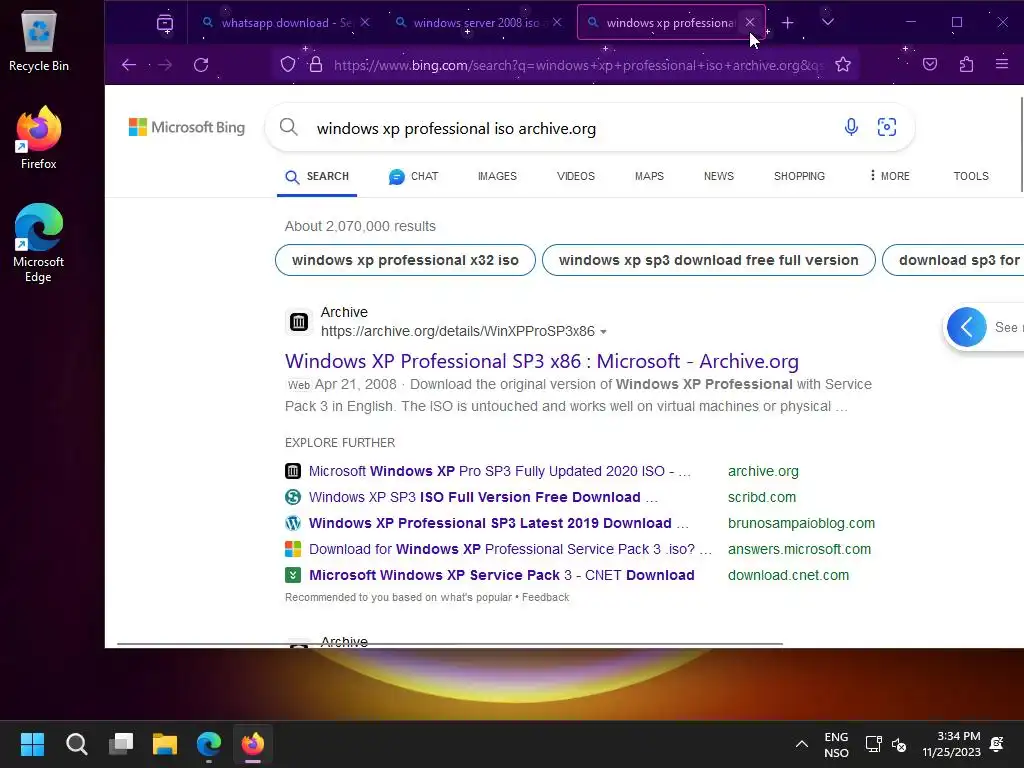Screen dimensions: 1024x768
Task: Click the Feedback link
Action: pos(545,598)
